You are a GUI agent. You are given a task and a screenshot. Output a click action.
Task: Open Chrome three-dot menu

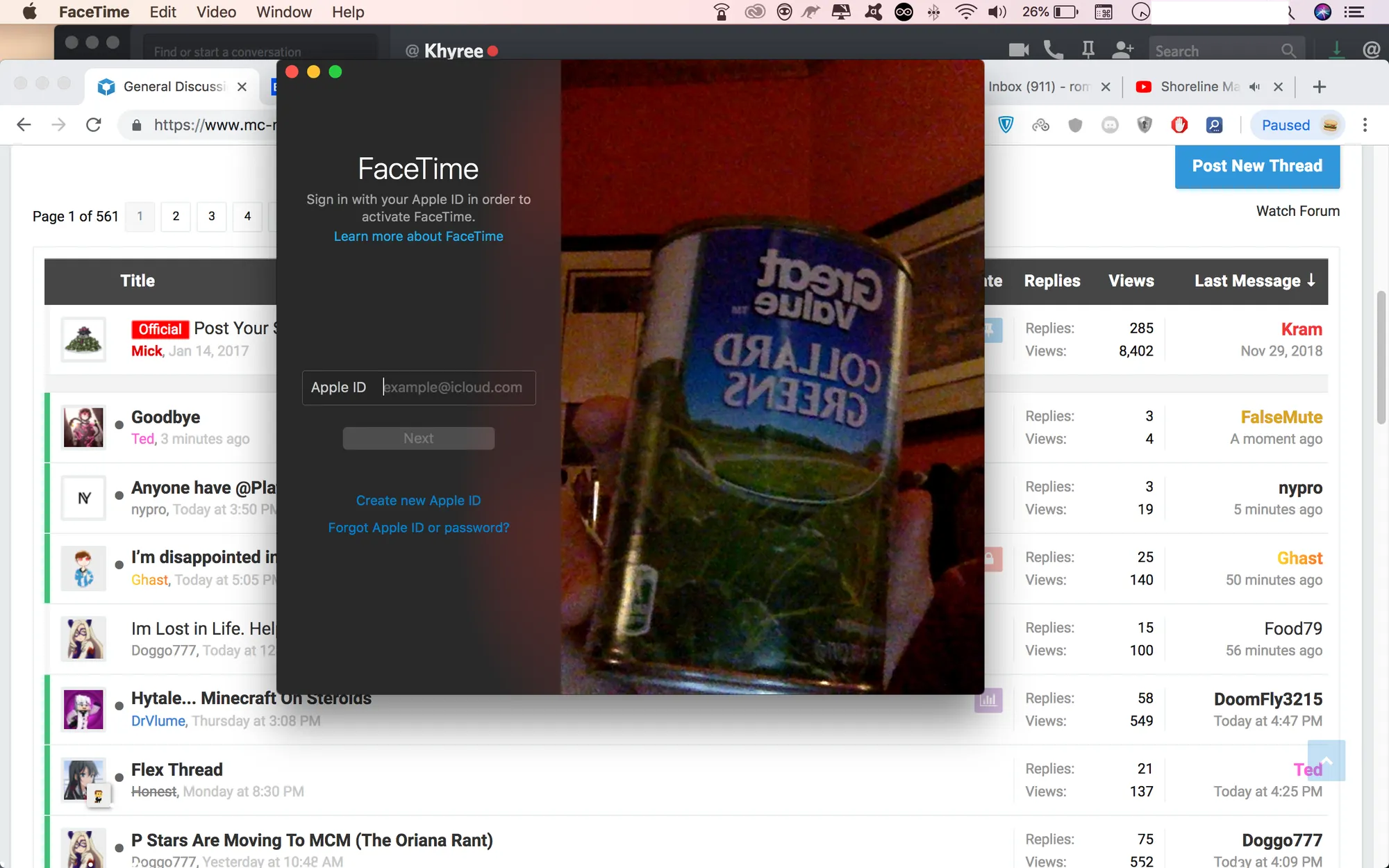pos(1365,125)
